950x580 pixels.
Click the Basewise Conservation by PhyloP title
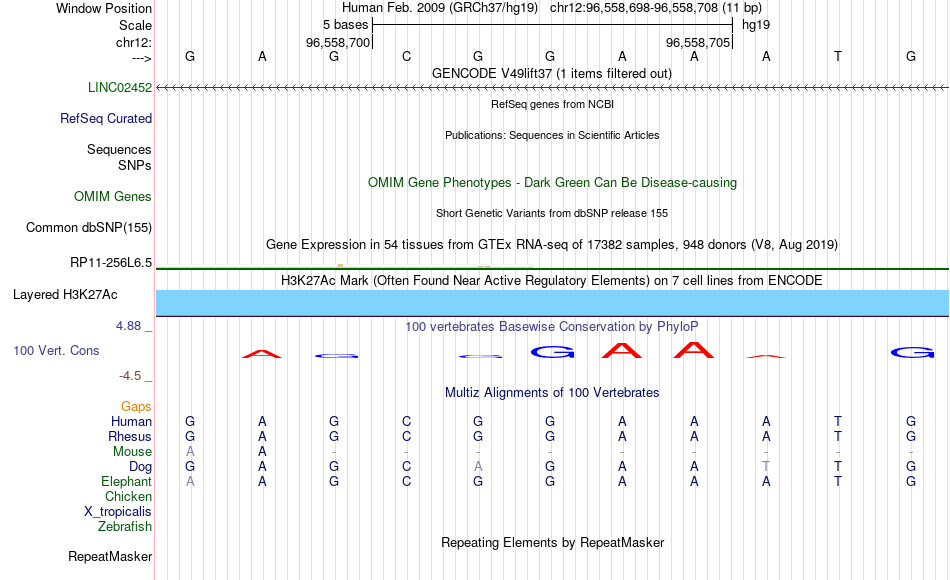(552, 327)
